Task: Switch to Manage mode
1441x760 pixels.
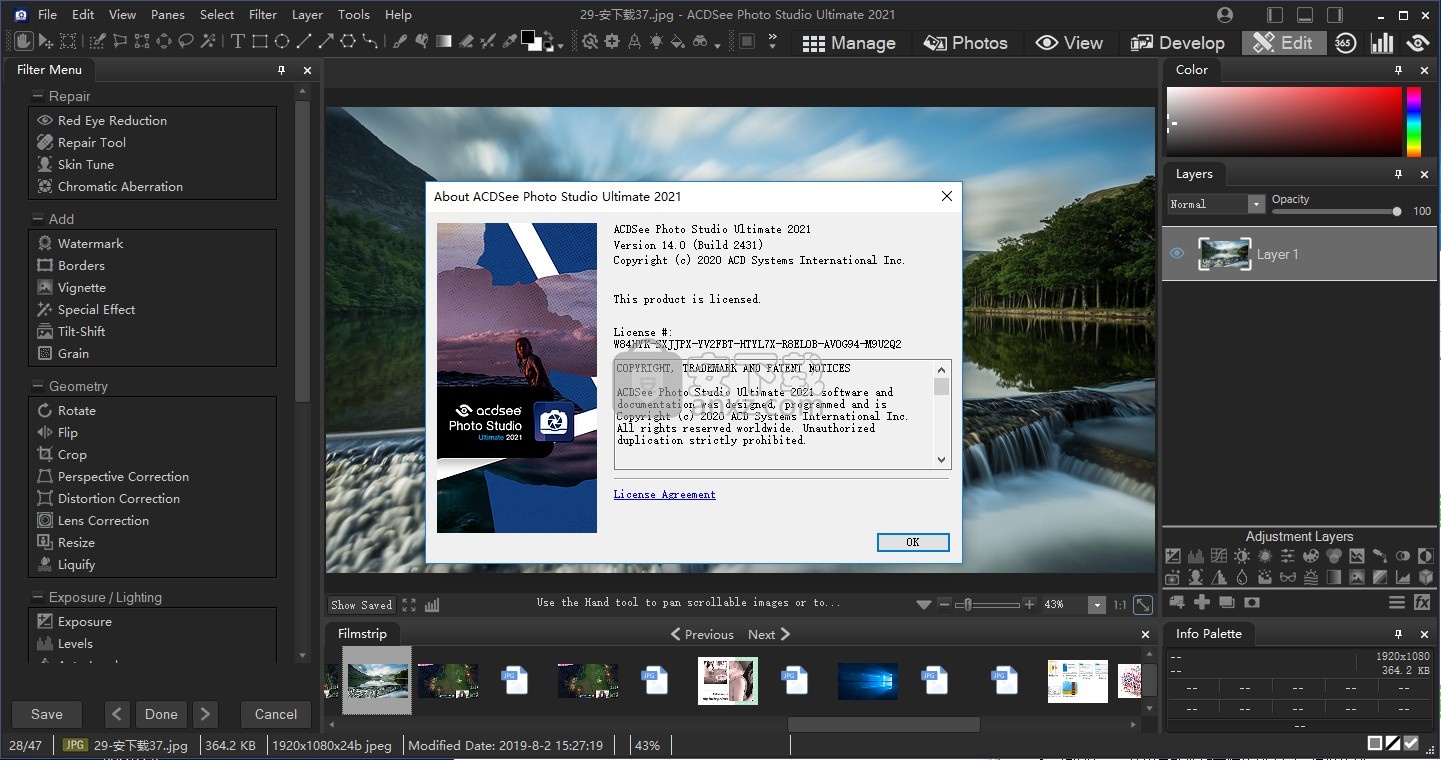Action: click(849, 43)
